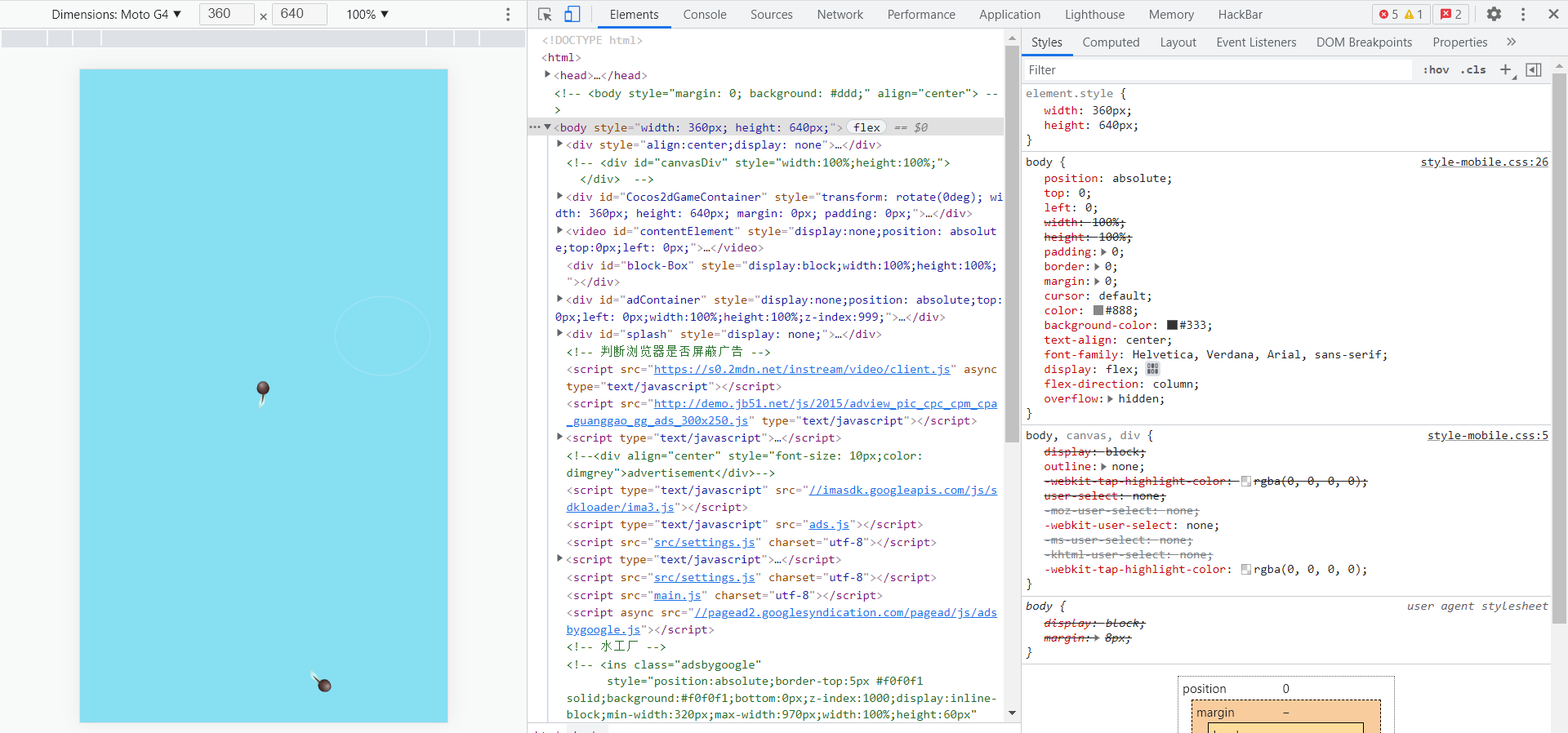Open the flexbox editor icon next to display: flex

[1152, 369]
